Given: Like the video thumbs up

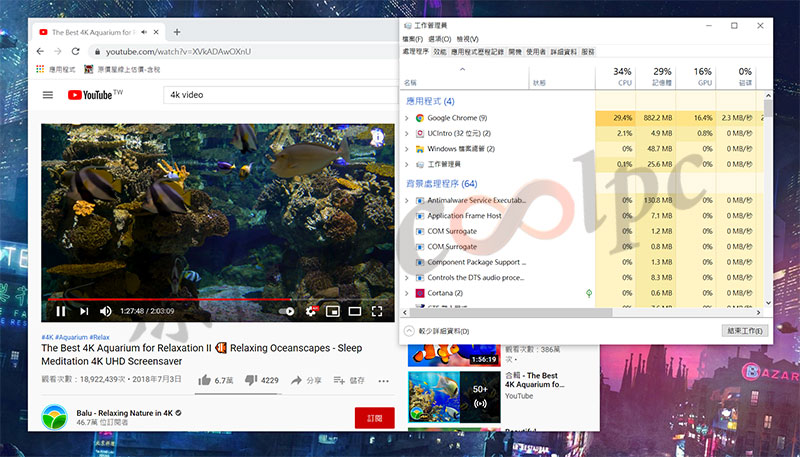Looking at the screenshot, I should pos(216,380).
